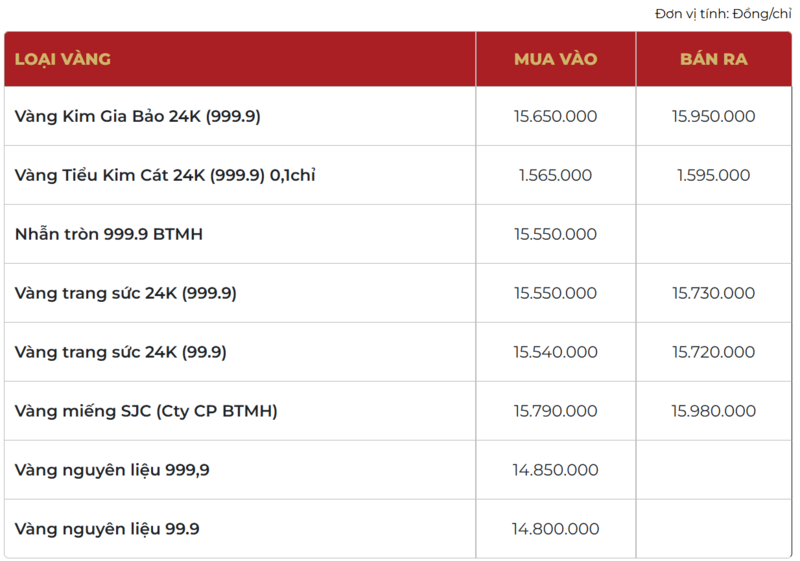Screen dimensions: 800x561
Task: Click the MUA VÀO column header
Action: pyautogui.click(x=555, y=59)
